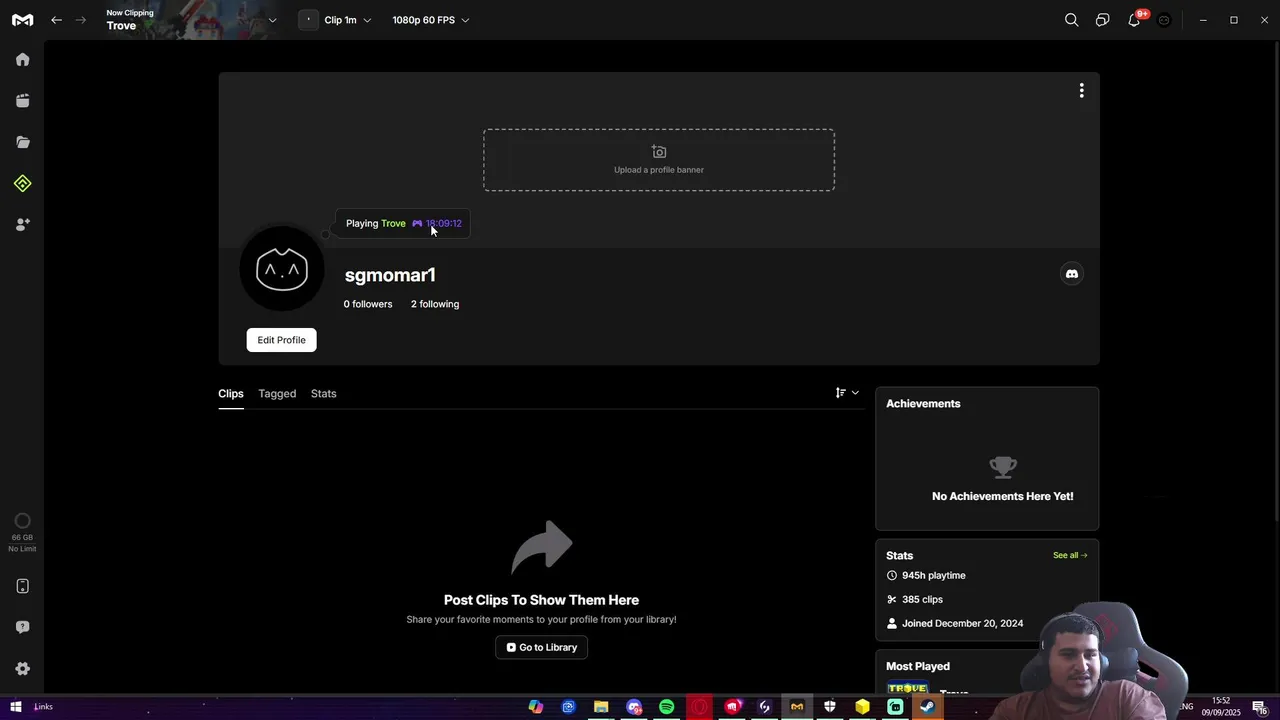This screenshot has width=1280, height=720.
Task: Click the Medal taskbar icon
Action: pos(797,707)
